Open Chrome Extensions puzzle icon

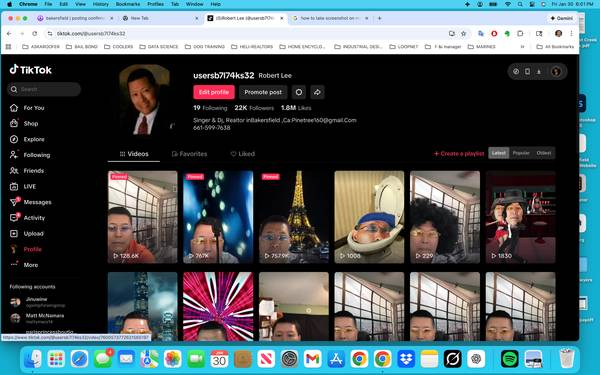pos(520,34)
